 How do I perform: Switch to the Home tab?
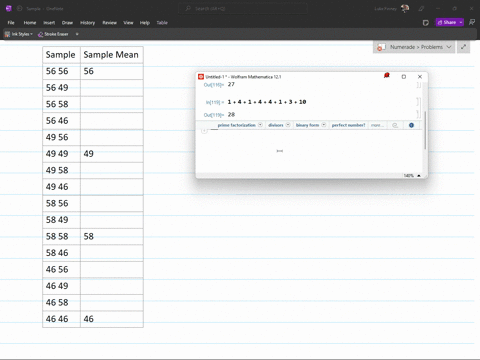(30, 23)
